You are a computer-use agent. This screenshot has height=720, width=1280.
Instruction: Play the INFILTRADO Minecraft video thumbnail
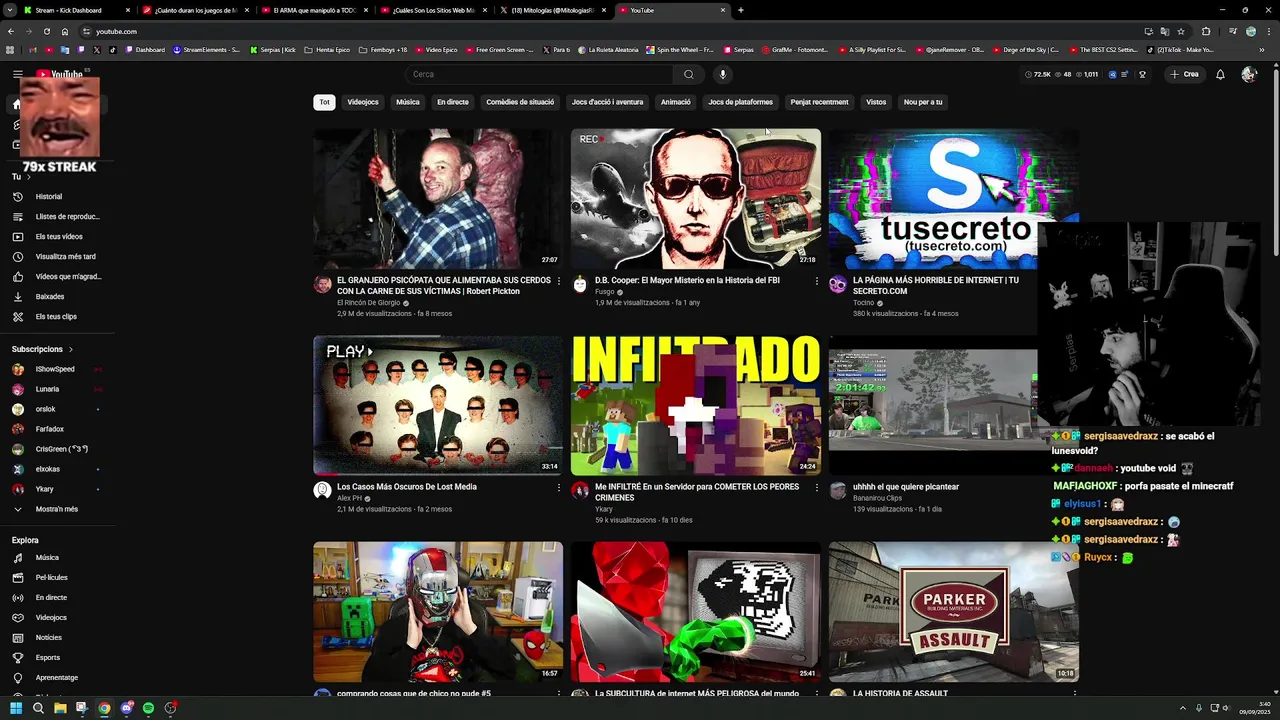[x=696, y=405]
